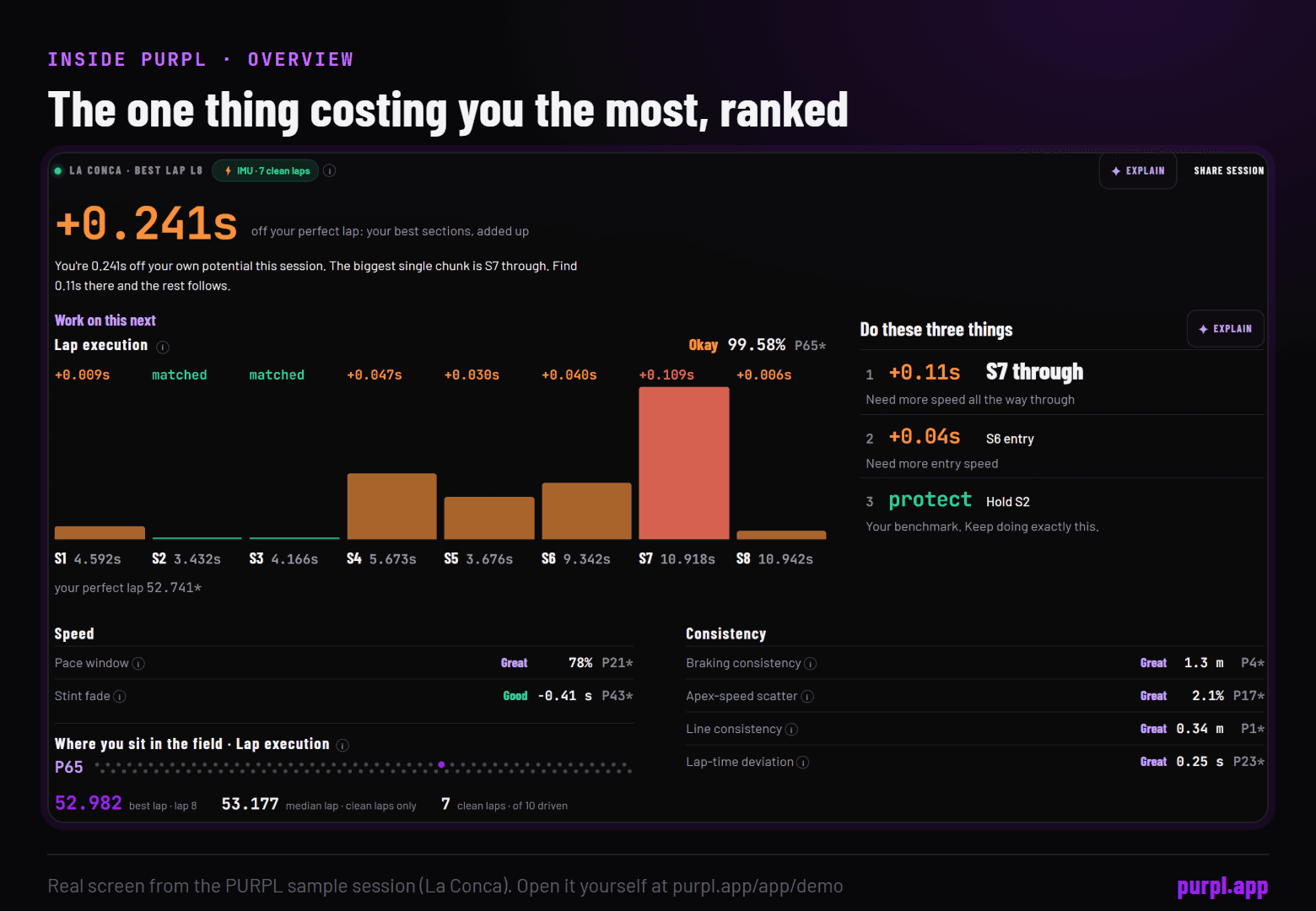Select the S5 3.676s sector label
This screenshot has width=1316, height=911.
coord(478,559)
